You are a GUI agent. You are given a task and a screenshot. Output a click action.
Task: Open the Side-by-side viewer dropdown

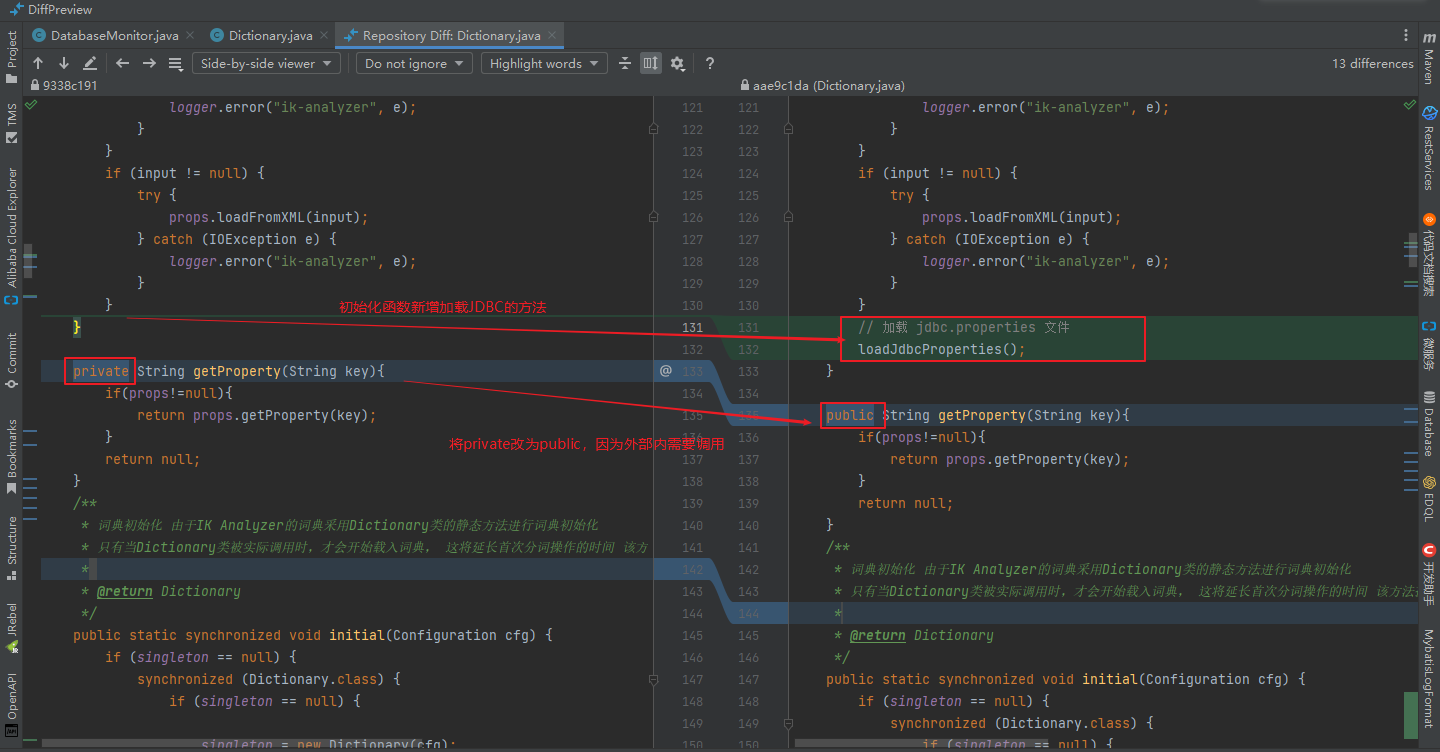[x=266, y=63]
